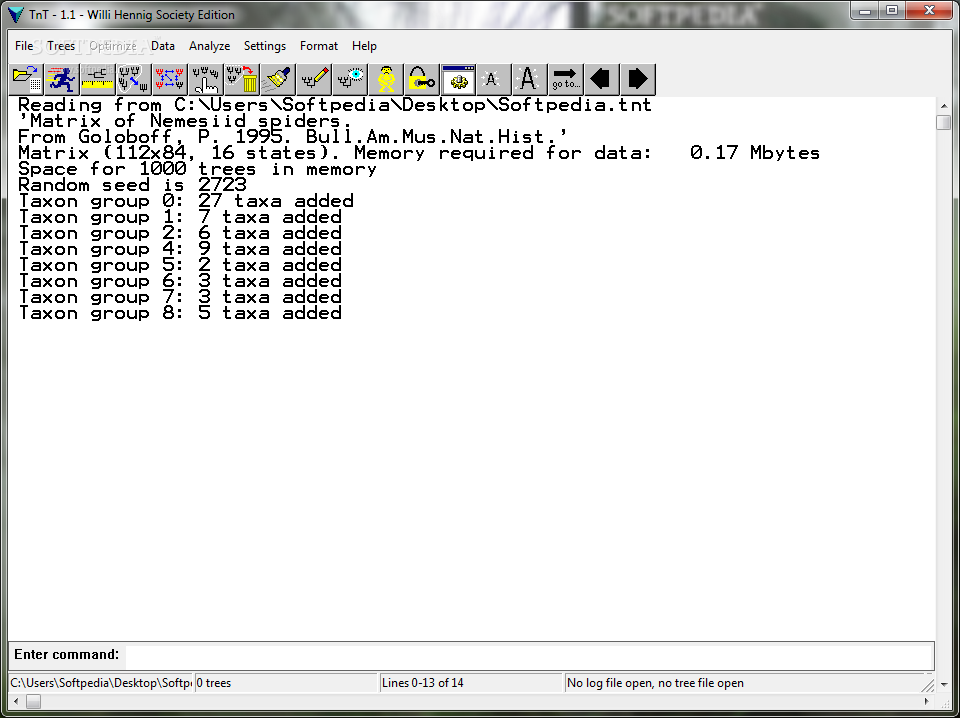
Task: Click the 'go to...' arrow icon
Action: click(565, 80)
